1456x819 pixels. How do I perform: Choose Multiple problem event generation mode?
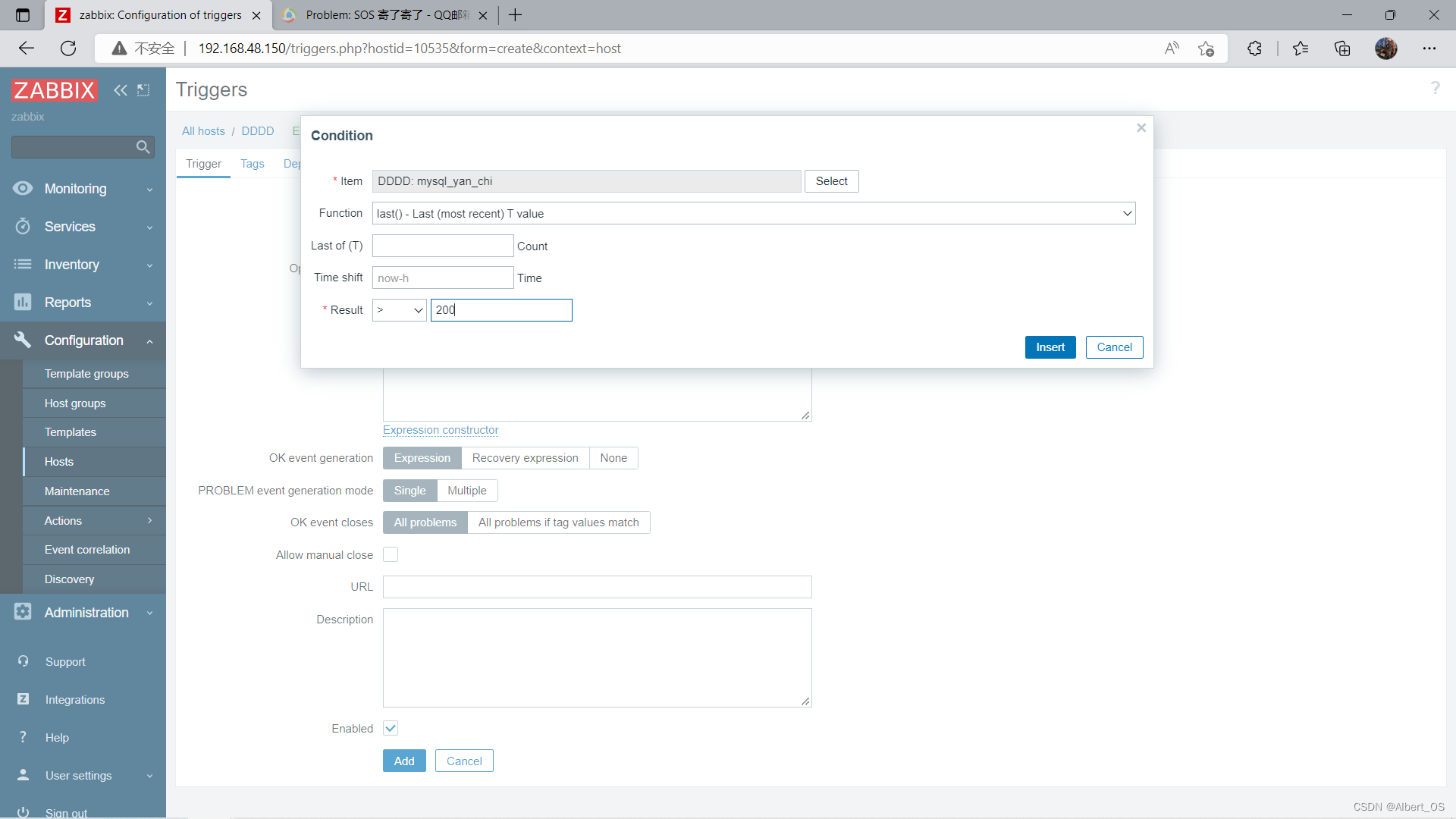pos(467,491)
